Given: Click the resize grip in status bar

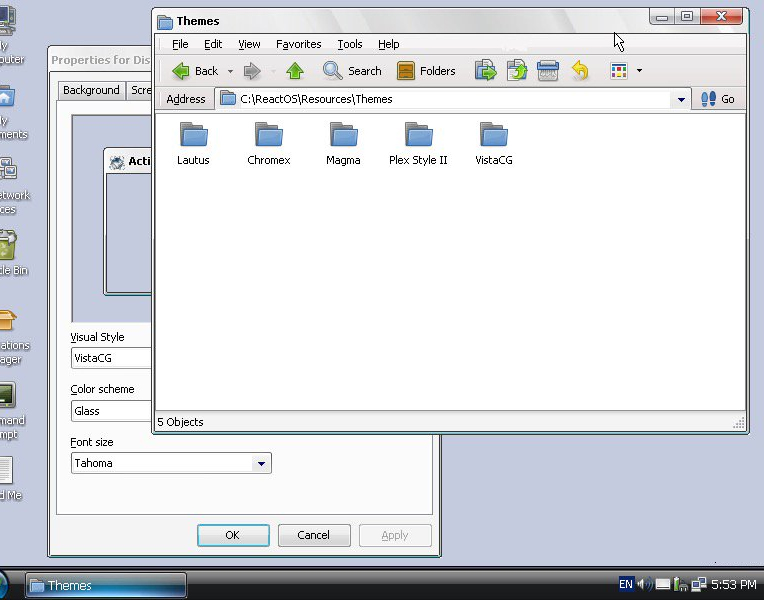Looking at the screenshot, I should click(x=739, y=423).
